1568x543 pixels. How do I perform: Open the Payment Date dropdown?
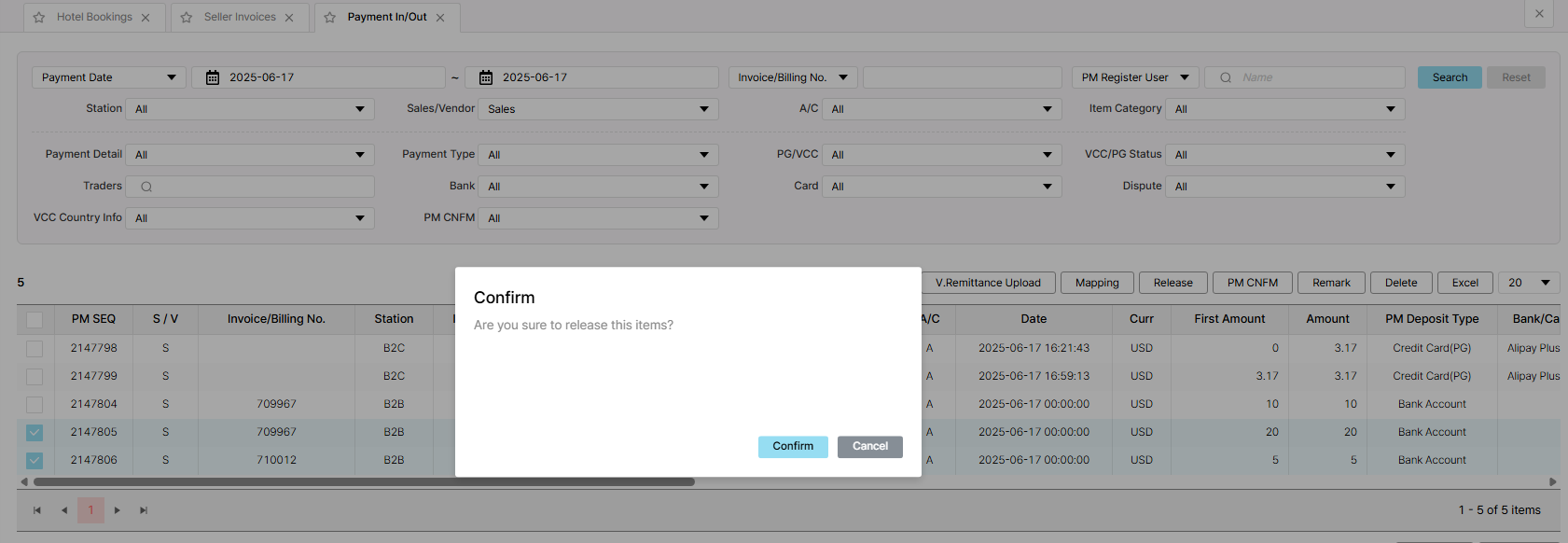point(109,77)
